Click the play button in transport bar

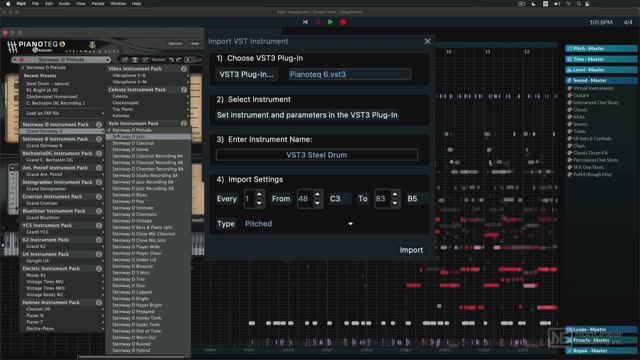(x=330, y=22)
